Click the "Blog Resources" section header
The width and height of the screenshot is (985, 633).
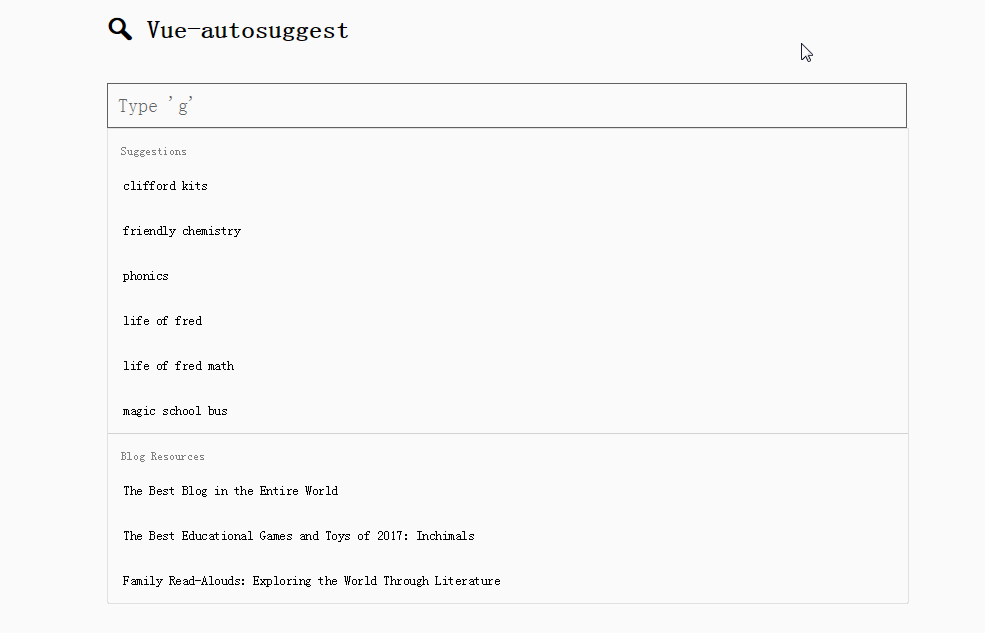162,457
